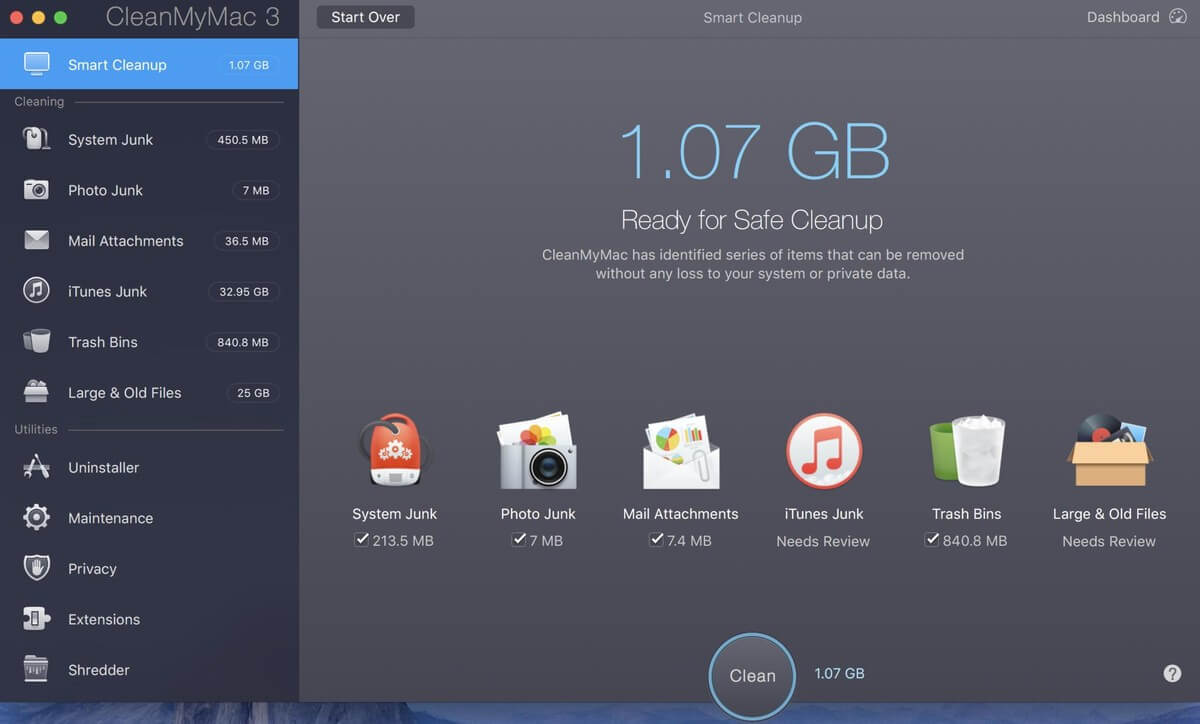Open help with the question mark icon
Image resolution: width=1200 pixels, height=724 pixels.
1172,674
